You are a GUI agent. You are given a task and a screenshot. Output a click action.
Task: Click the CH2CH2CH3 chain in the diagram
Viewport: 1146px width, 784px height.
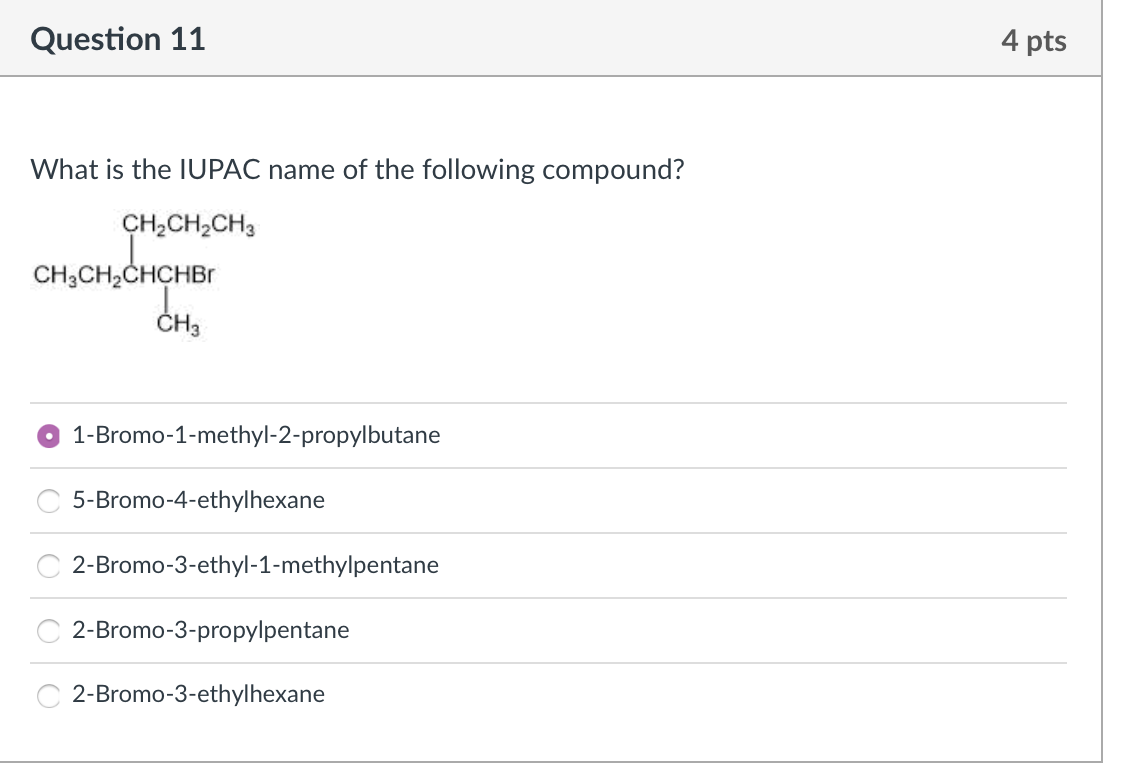[x=187, y=226]
